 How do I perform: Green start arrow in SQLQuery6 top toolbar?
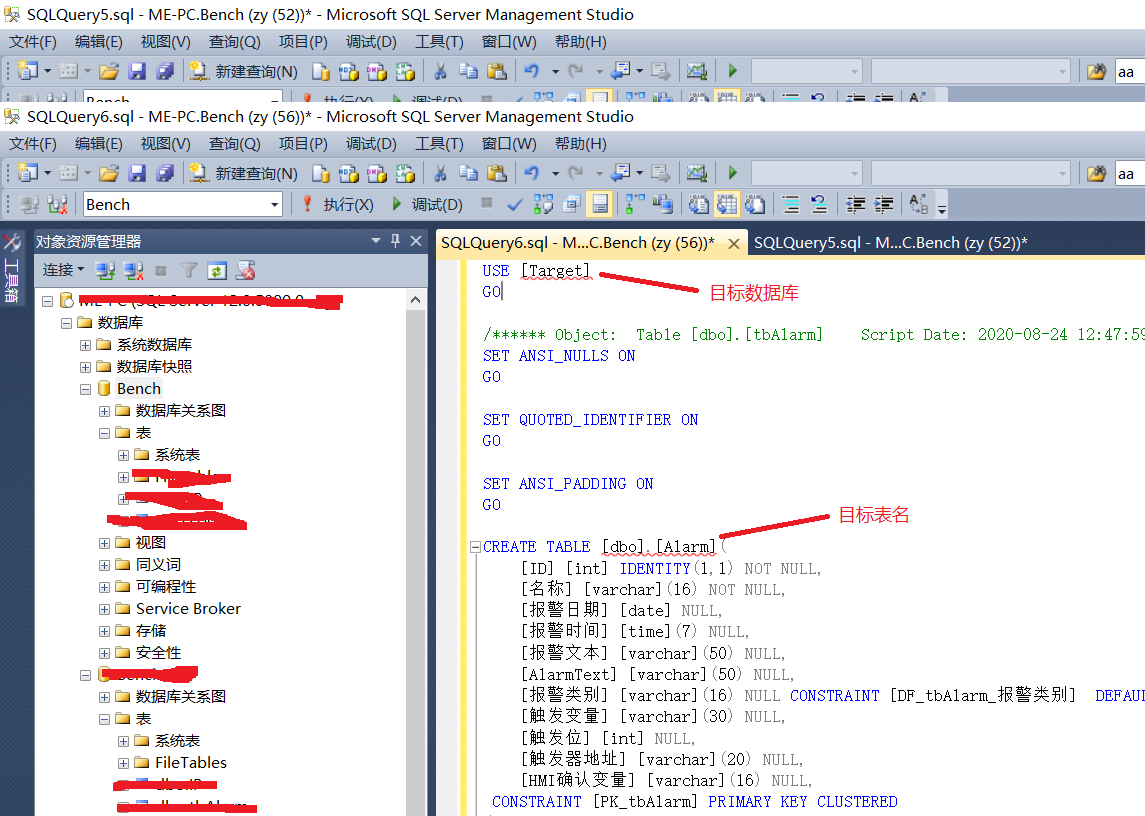click(732, 173)
